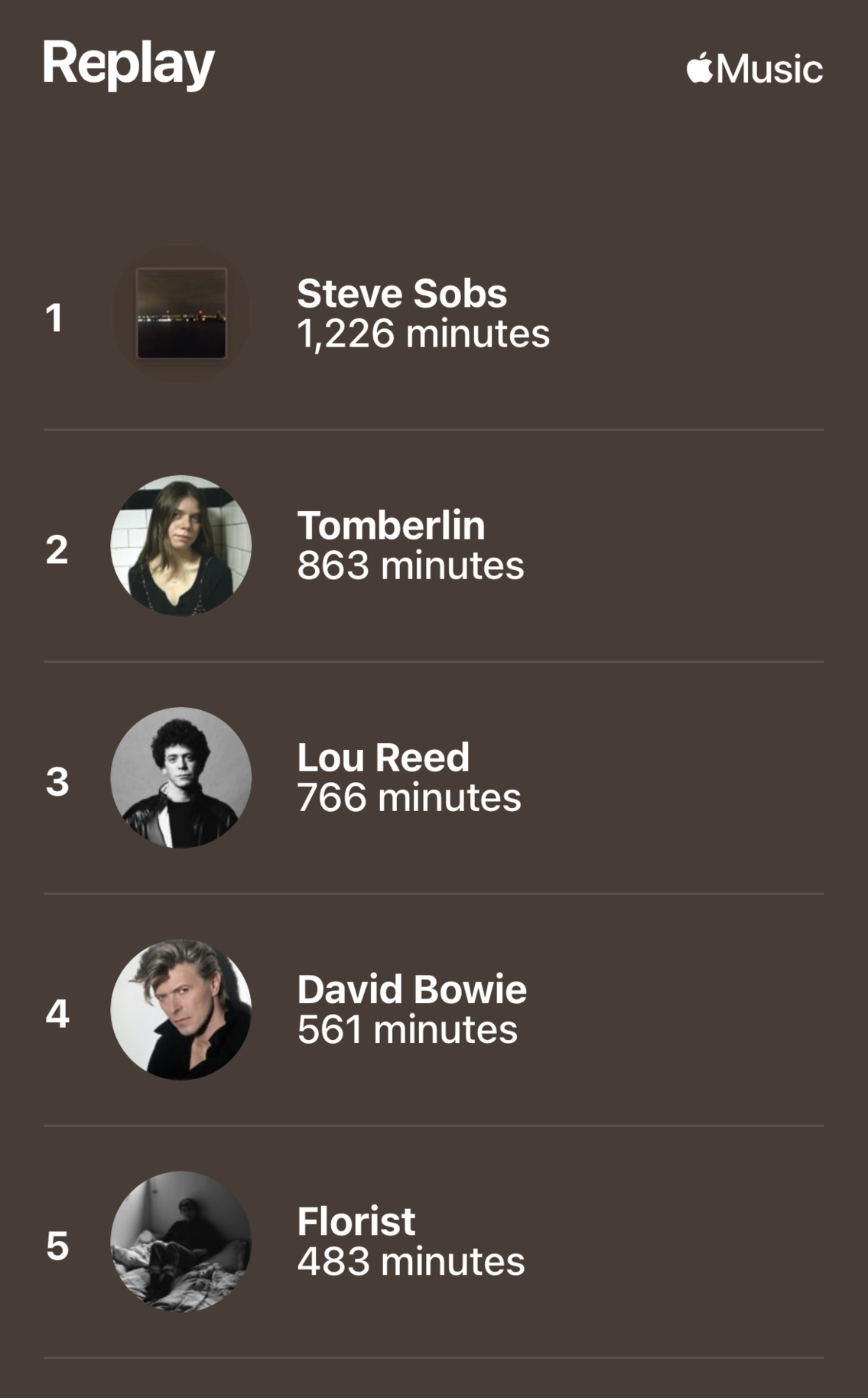Open Lou Reed's artist portrait
The width and height of the screenshot is (868, 1398).
pyautogui.click(x=181, y=777)
